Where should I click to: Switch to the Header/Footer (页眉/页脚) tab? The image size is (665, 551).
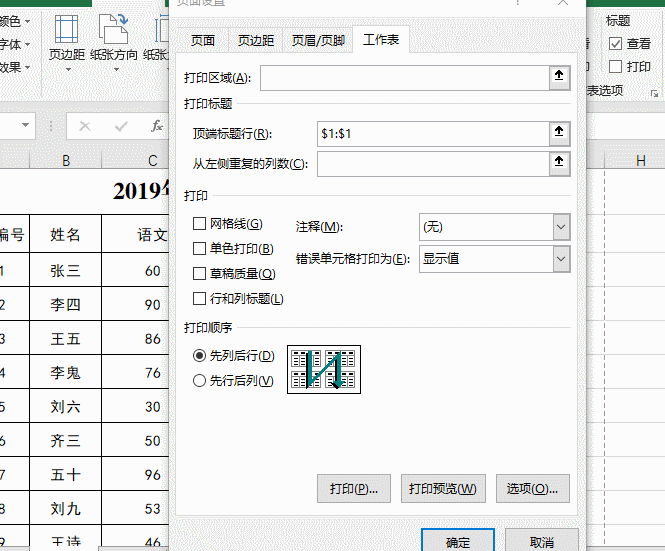pos(318,41)
